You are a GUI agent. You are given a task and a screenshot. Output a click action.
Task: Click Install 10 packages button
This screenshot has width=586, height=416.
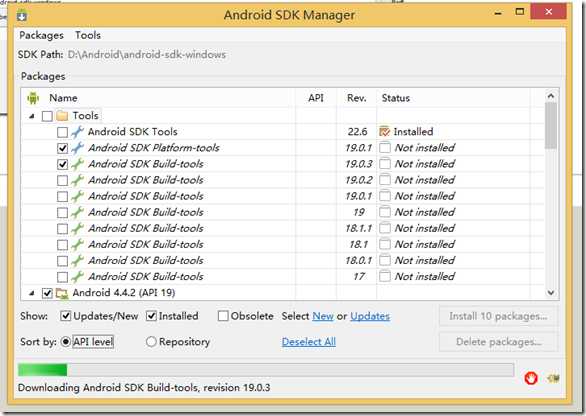[498, 316]
